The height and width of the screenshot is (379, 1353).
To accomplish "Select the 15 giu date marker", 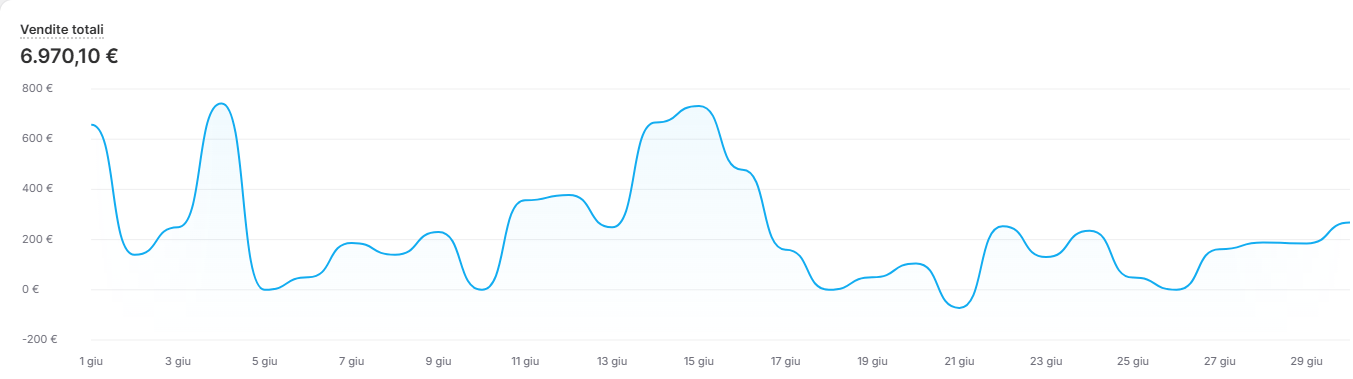I will [x=699, y=360].
